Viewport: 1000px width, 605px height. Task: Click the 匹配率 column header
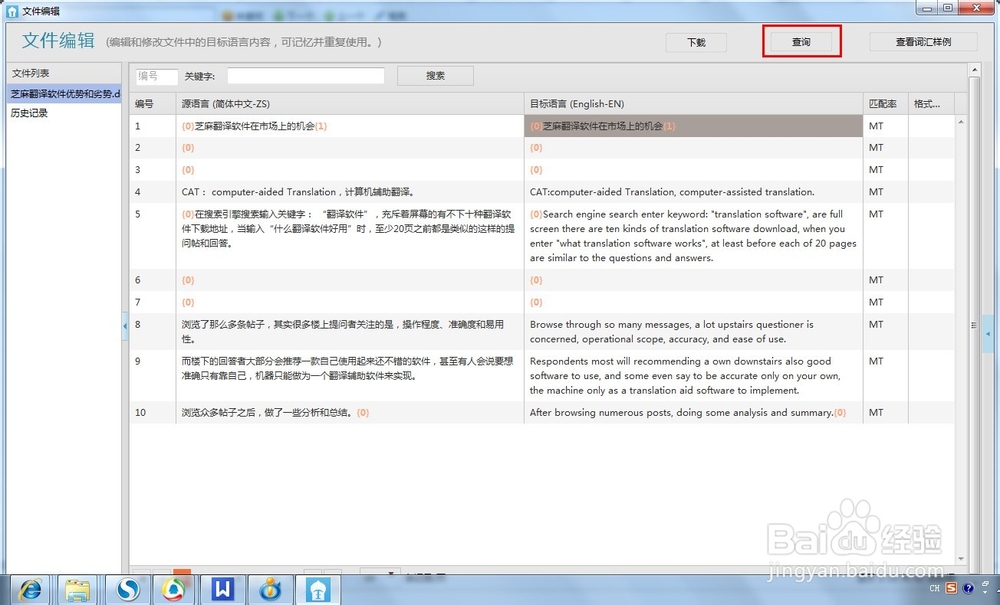[883, 104]
